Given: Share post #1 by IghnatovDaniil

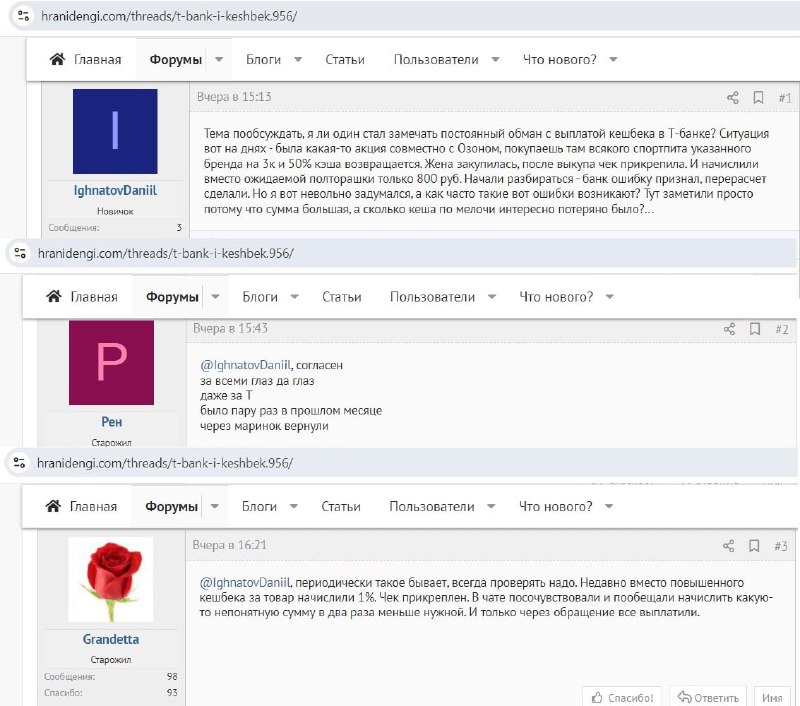Looking at the screenshot, I should [x=733, y=97].
